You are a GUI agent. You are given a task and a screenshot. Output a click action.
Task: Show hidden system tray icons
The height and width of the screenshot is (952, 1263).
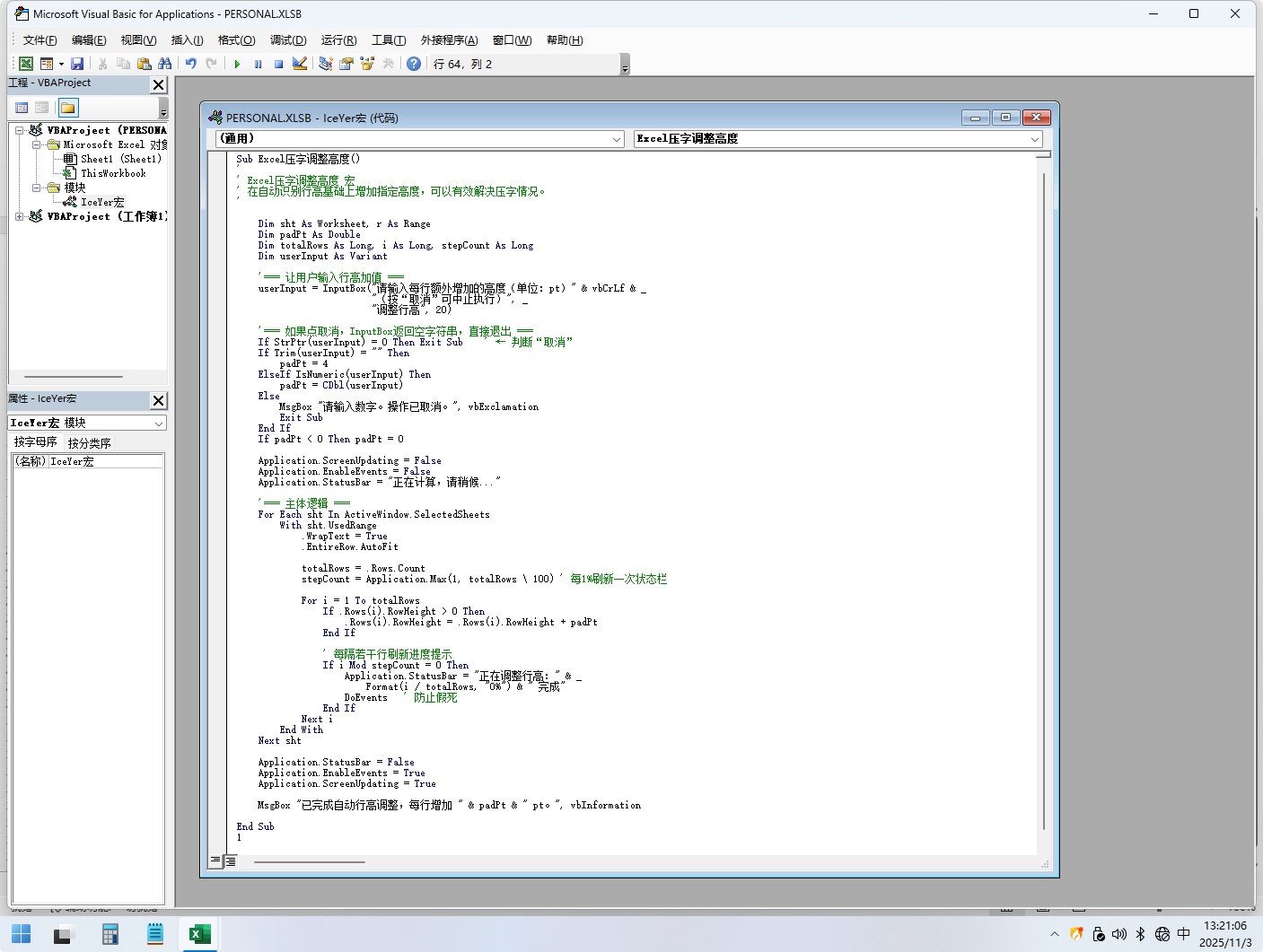click(x=1055, y=934)
